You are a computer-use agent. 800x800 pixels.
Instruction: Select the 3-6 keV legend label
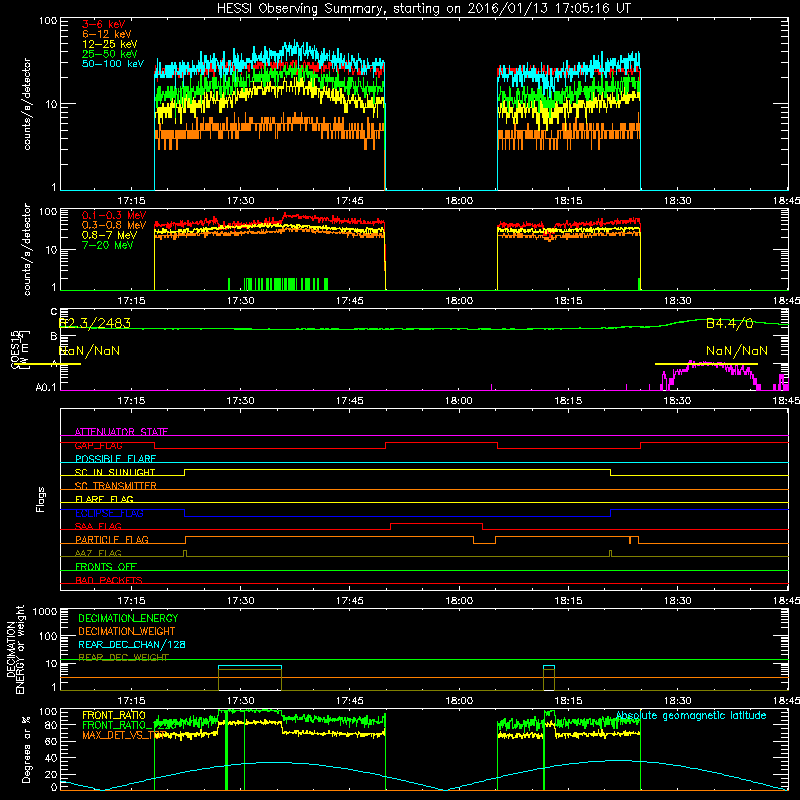104,24
